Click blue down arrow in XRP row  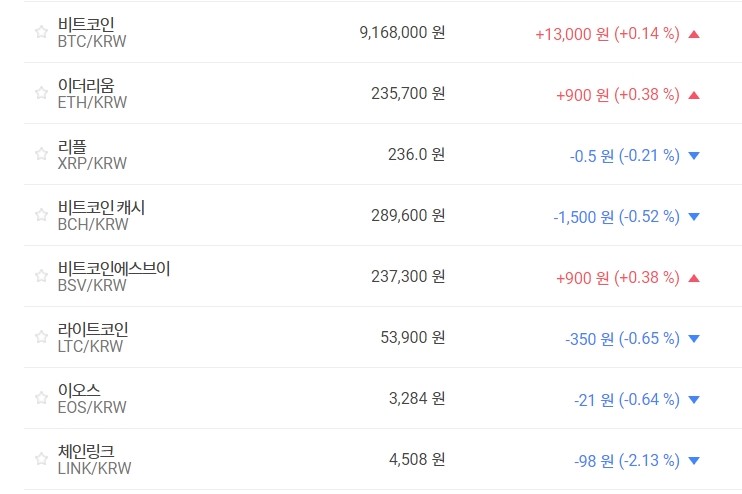pos(694,155)
